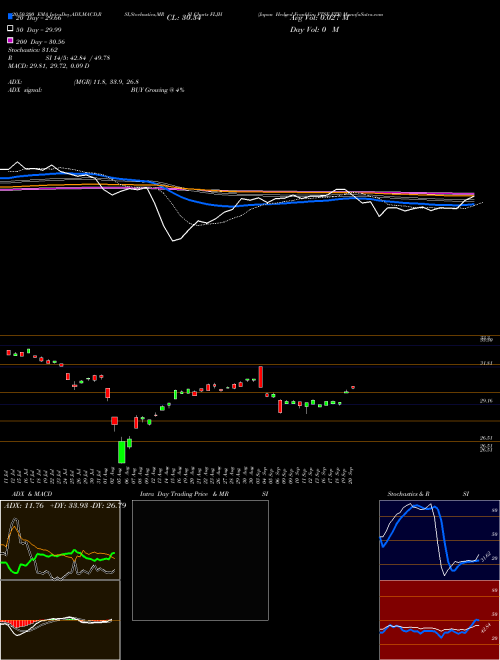Click the 'Intra Day Trading Price & MR' title

(x=184, y=494)
